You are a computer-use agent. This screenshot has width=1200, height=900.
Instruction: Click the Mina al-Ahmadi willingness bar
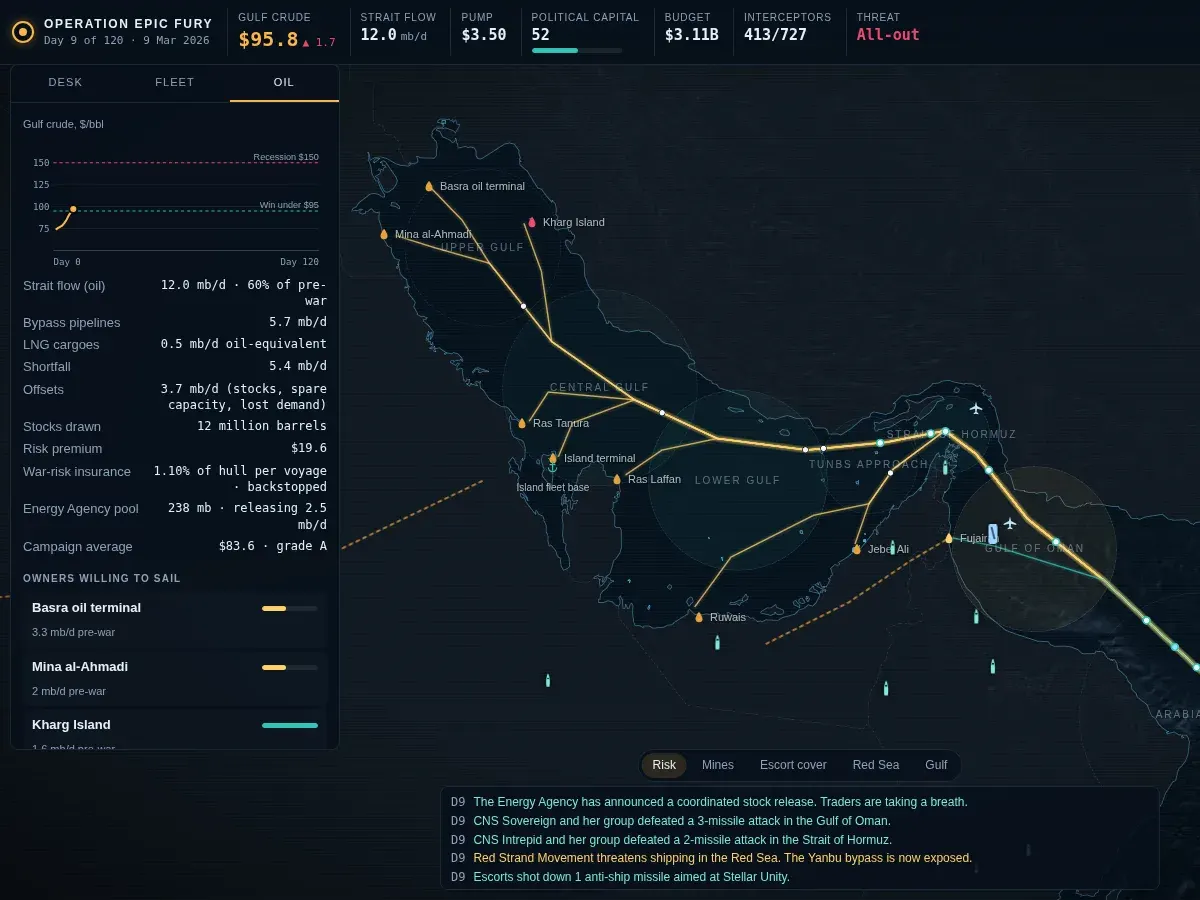pyautogui.click(x=290, y=667)
